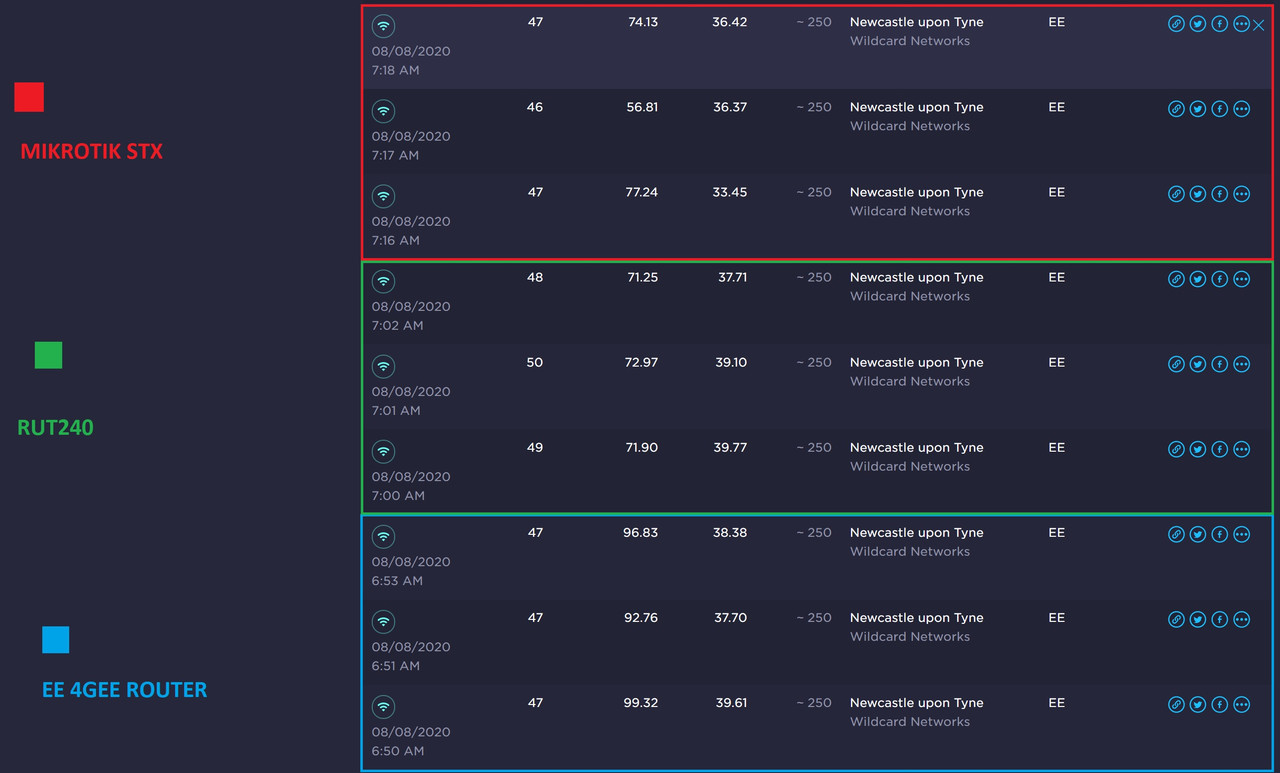
Task: Open more options for the 7:02 AM result
Action: coord(1242,279)
